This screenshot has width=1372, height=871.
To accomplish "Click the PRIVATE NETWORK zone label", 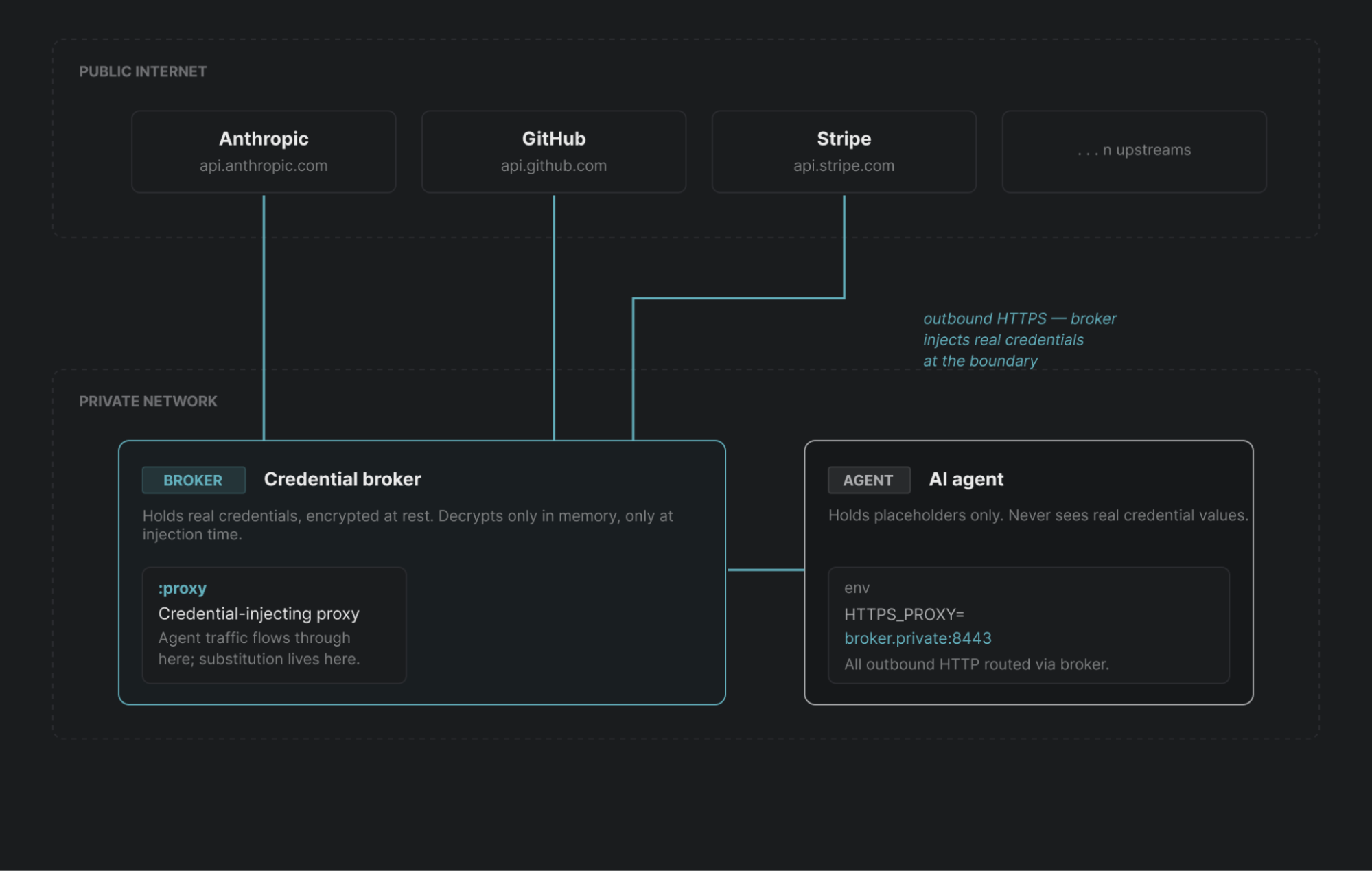I will tap(148, 402).
